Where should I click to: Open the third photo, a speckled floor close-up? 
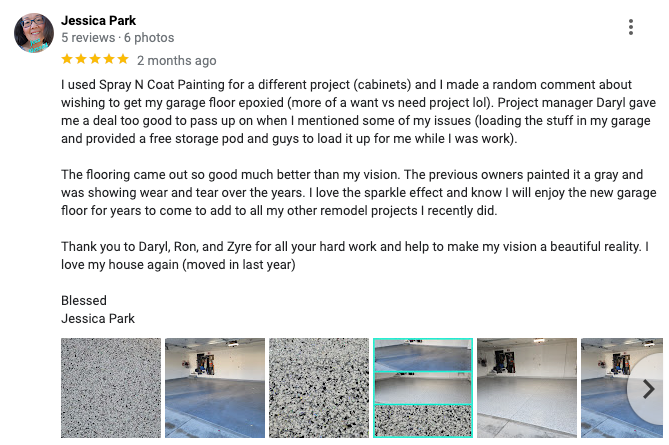pyautogui.click(x=319, y=388)
